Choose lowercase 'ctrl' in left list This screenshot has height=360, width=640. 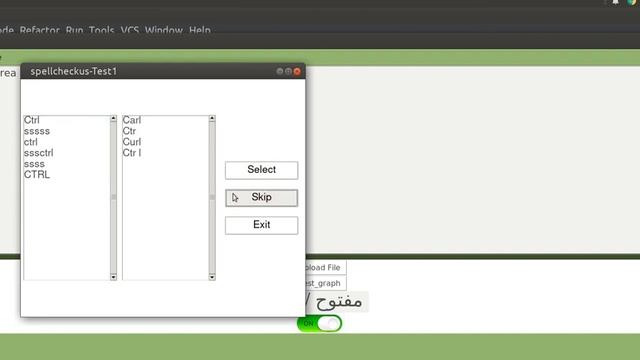(x=31, y=142)
